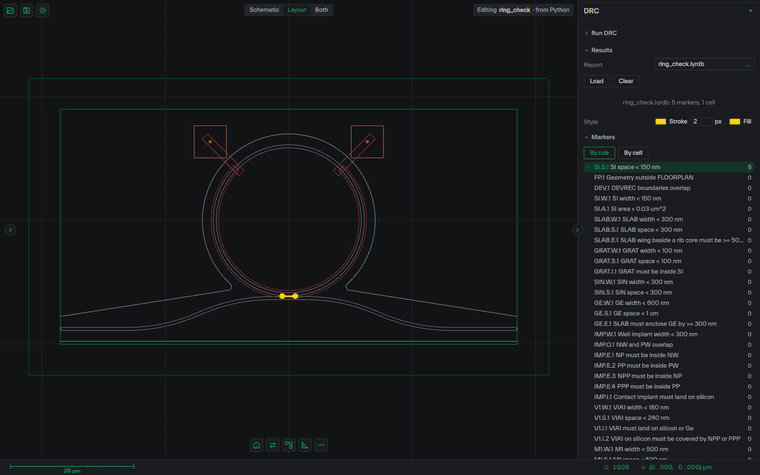This screenshot has width=760, height=475.
Task: Select GE.W.1 GE width < 600 nm
Action: pyautogui.click(x=668, y=303)
